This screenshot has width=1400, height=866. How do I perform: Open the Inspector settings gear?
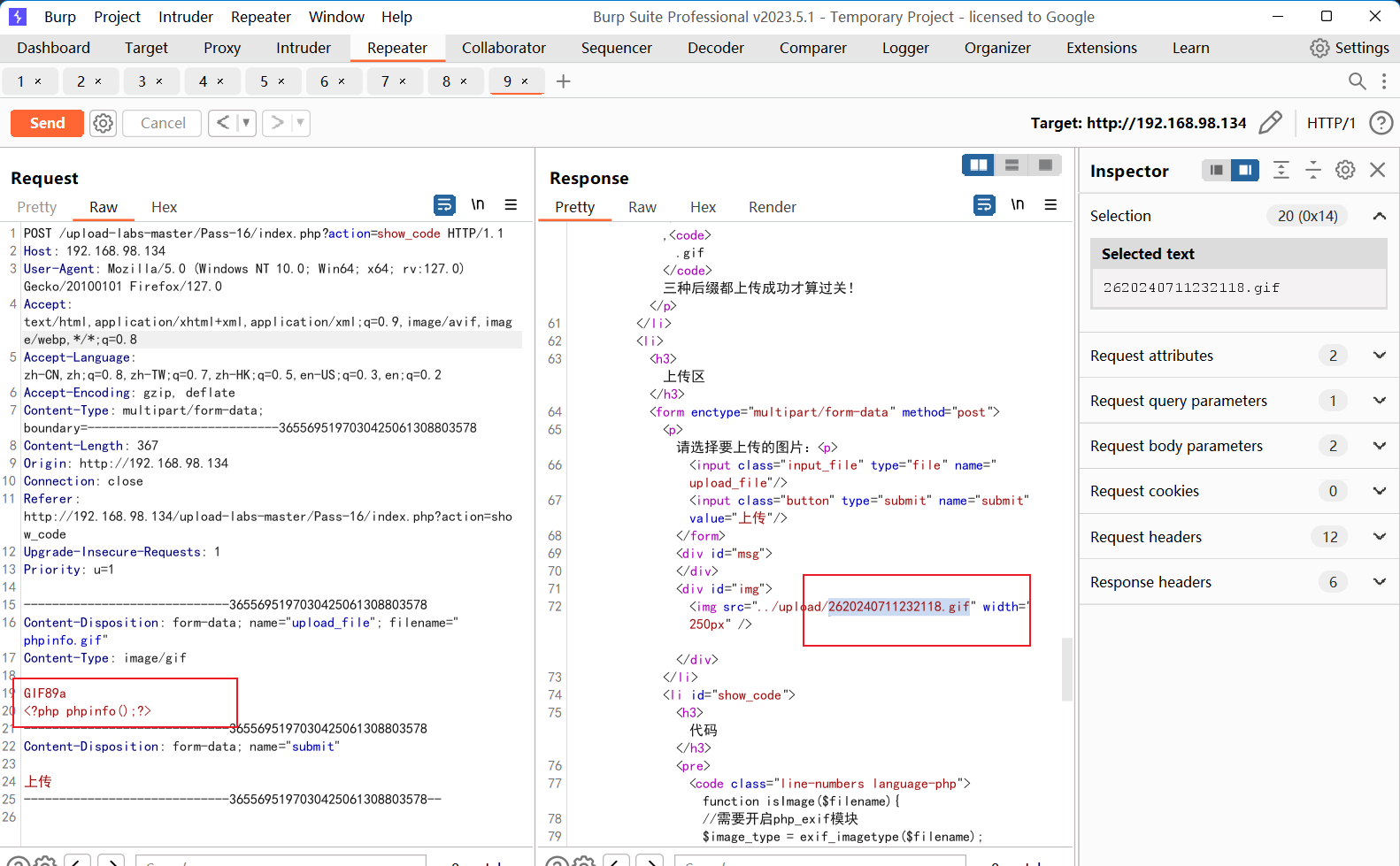coord(1345,170)
